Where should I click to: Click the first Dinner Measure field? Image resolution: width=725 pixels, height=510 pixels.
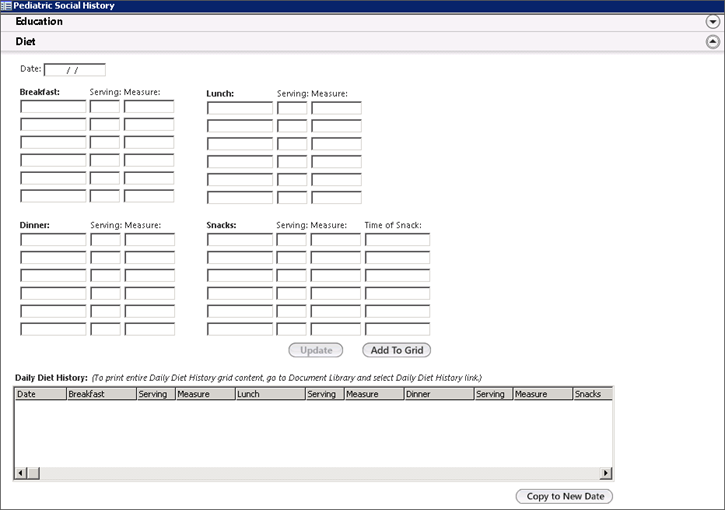point(149,240)
